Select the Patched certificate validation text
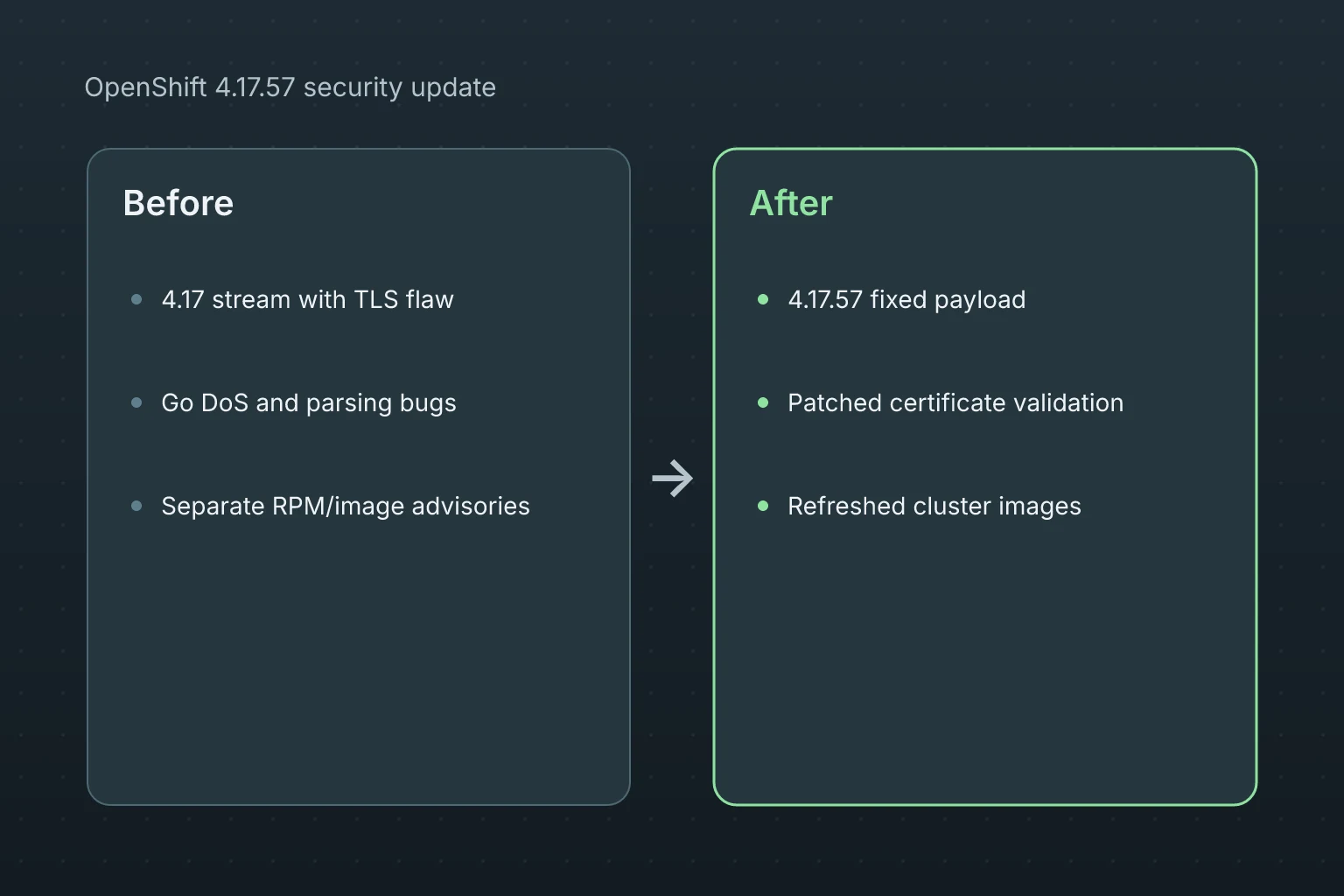This screenshot has width=1344, height=896. click(955, 402)
